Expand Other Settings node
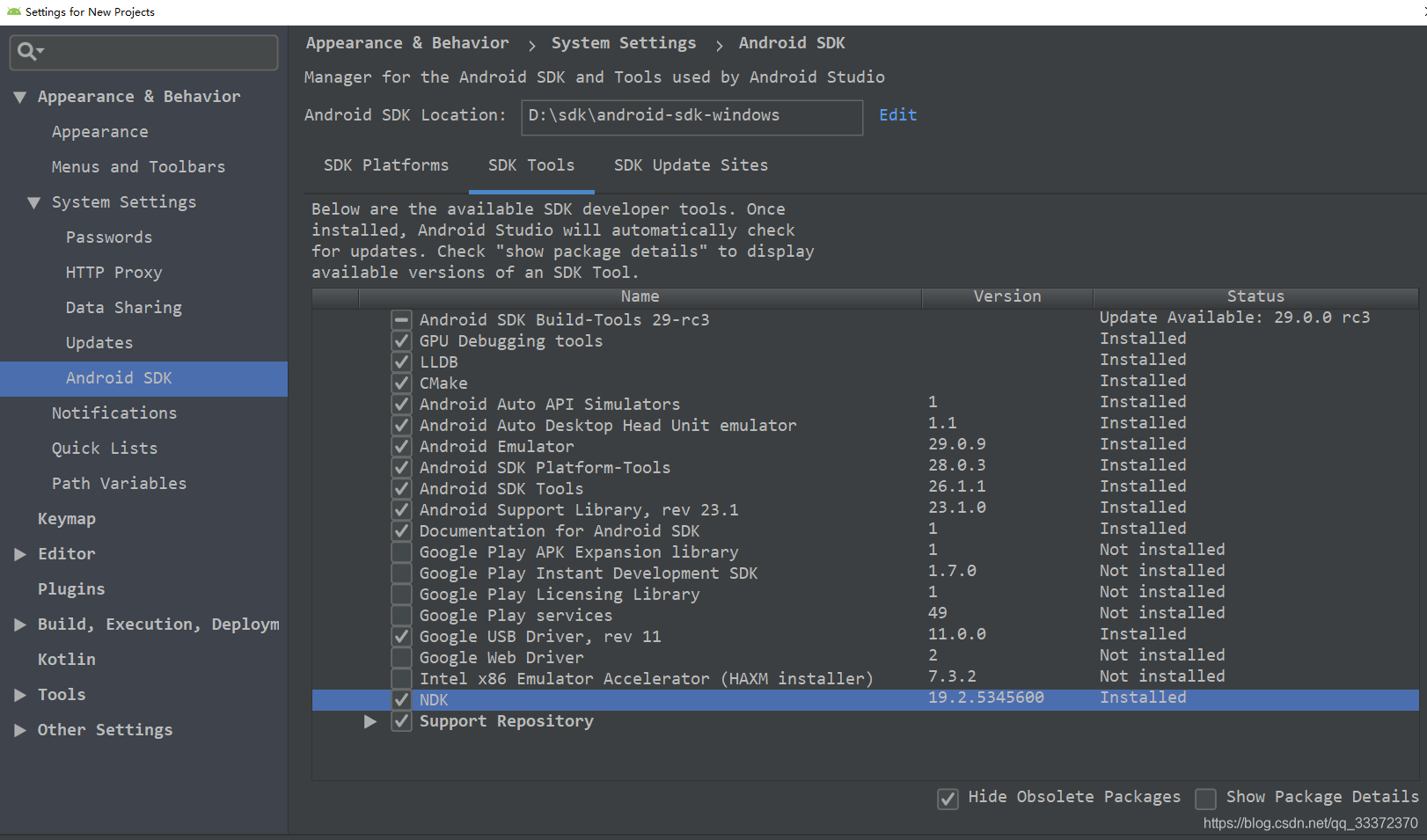The height and width of the screenshot is (840, 1427). click(x=19, y=730)
